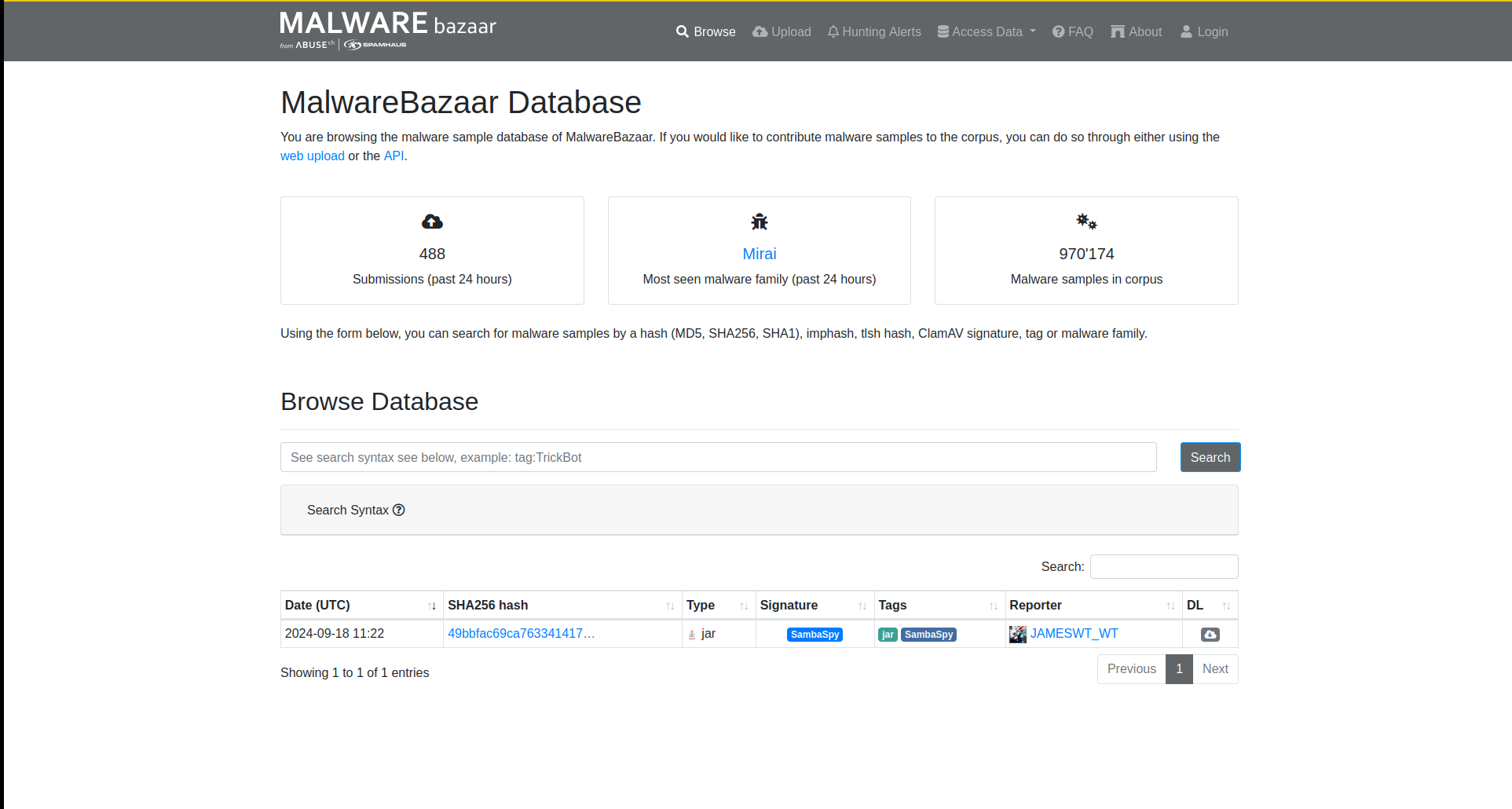Sort table by Type column arrows

point(744,606)
